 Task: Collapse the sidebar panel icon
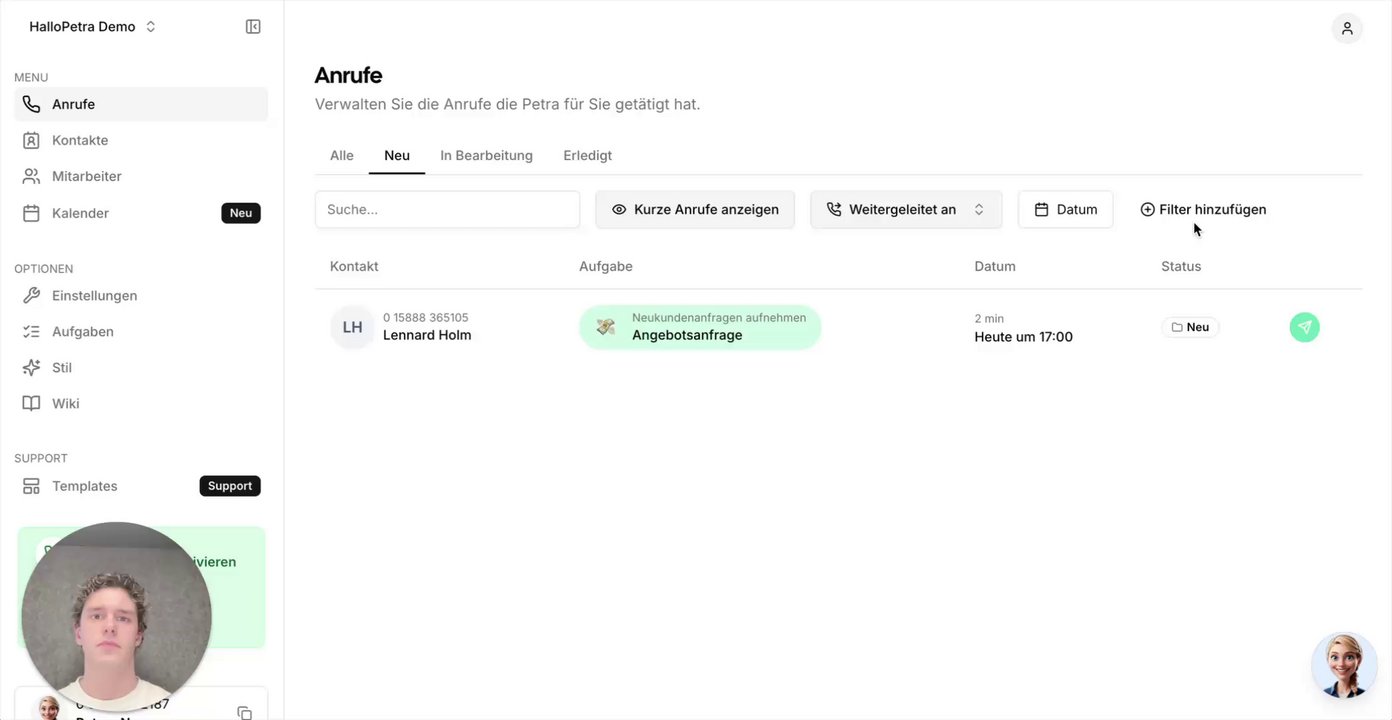tap(253, 27)
